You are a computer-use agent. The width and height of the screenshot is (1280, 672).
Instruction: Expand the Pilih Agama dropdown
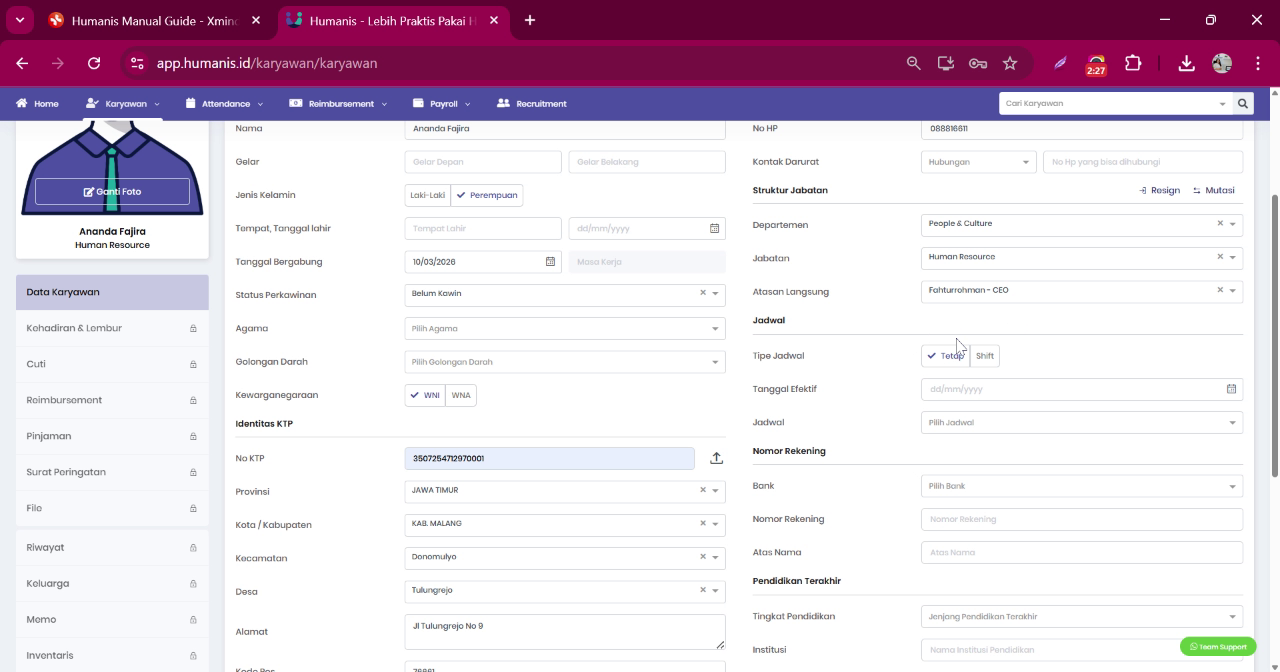[x=565, y=329]
